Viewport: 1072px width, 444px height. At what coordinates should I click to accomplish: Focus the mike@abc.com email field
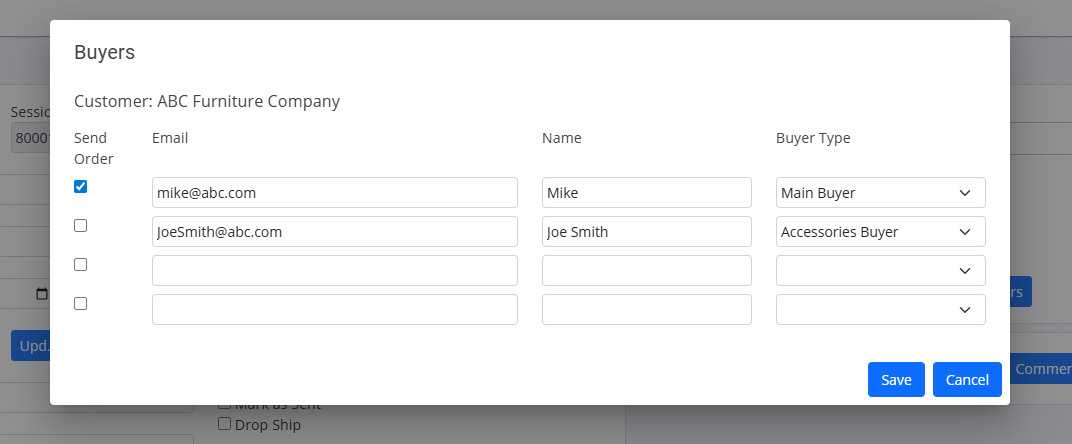pyautogui.click(x=335, y=192)
